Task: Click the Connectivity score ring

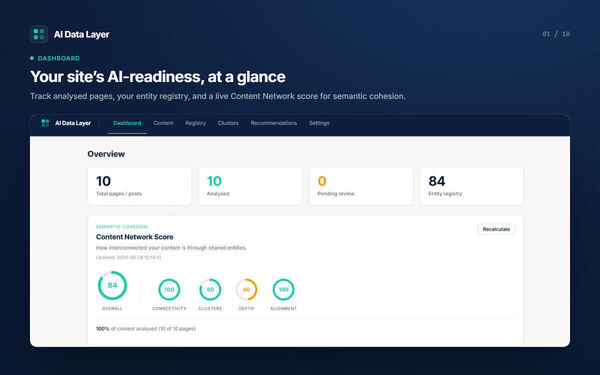Action: (169, 290)
